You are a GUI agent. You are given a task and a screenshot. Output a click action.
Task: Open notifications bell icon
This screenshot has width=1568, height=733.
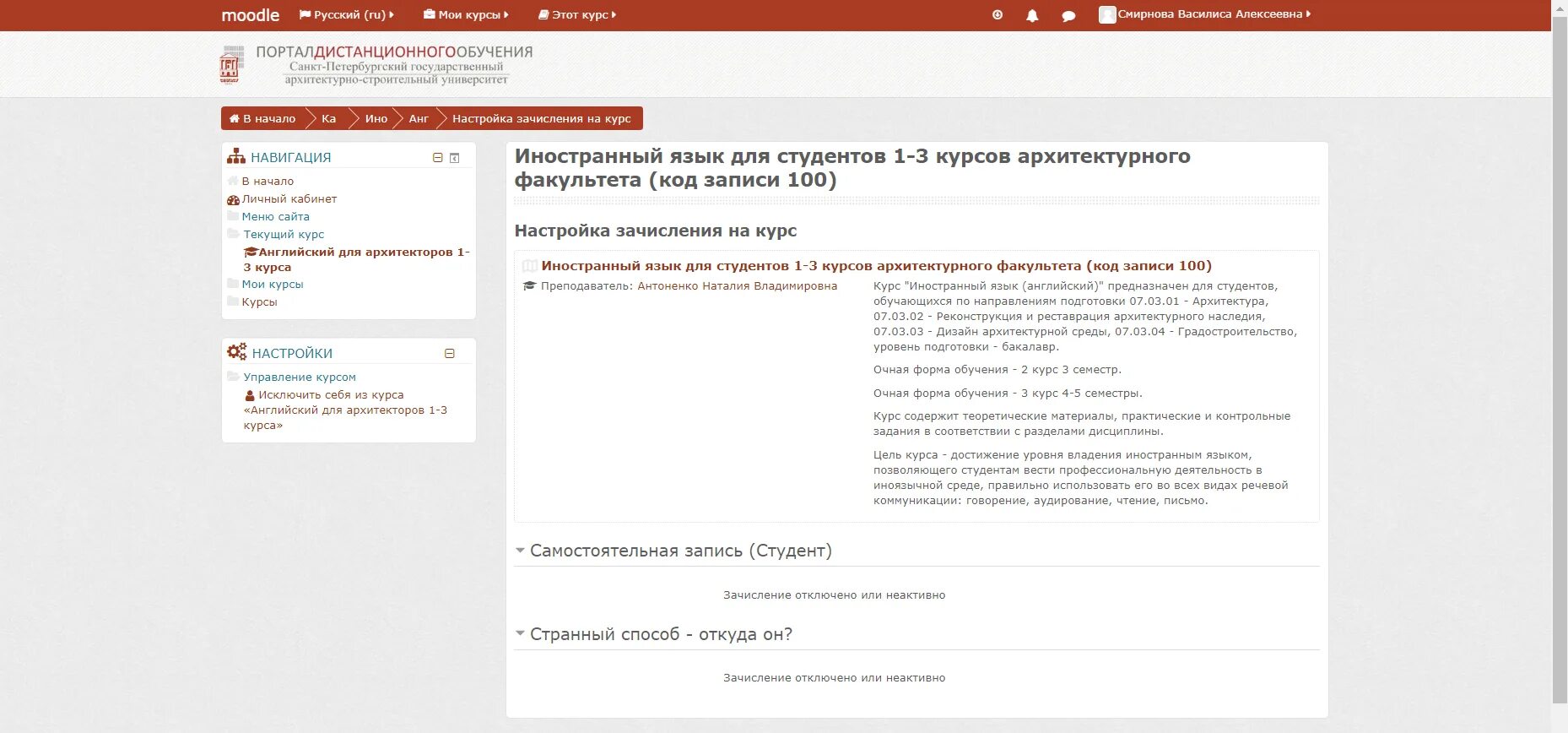pos(1032,15)
